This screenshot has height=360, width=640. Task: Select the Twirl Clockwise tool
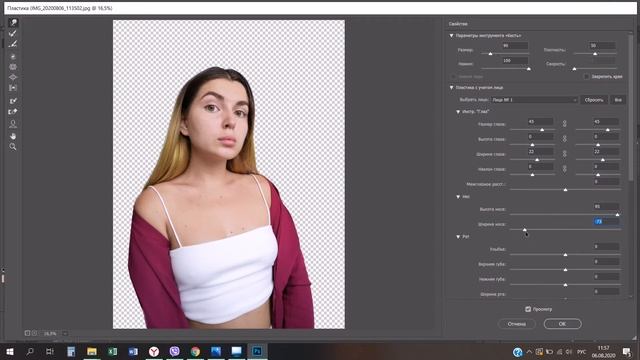(x=13, y=56)
